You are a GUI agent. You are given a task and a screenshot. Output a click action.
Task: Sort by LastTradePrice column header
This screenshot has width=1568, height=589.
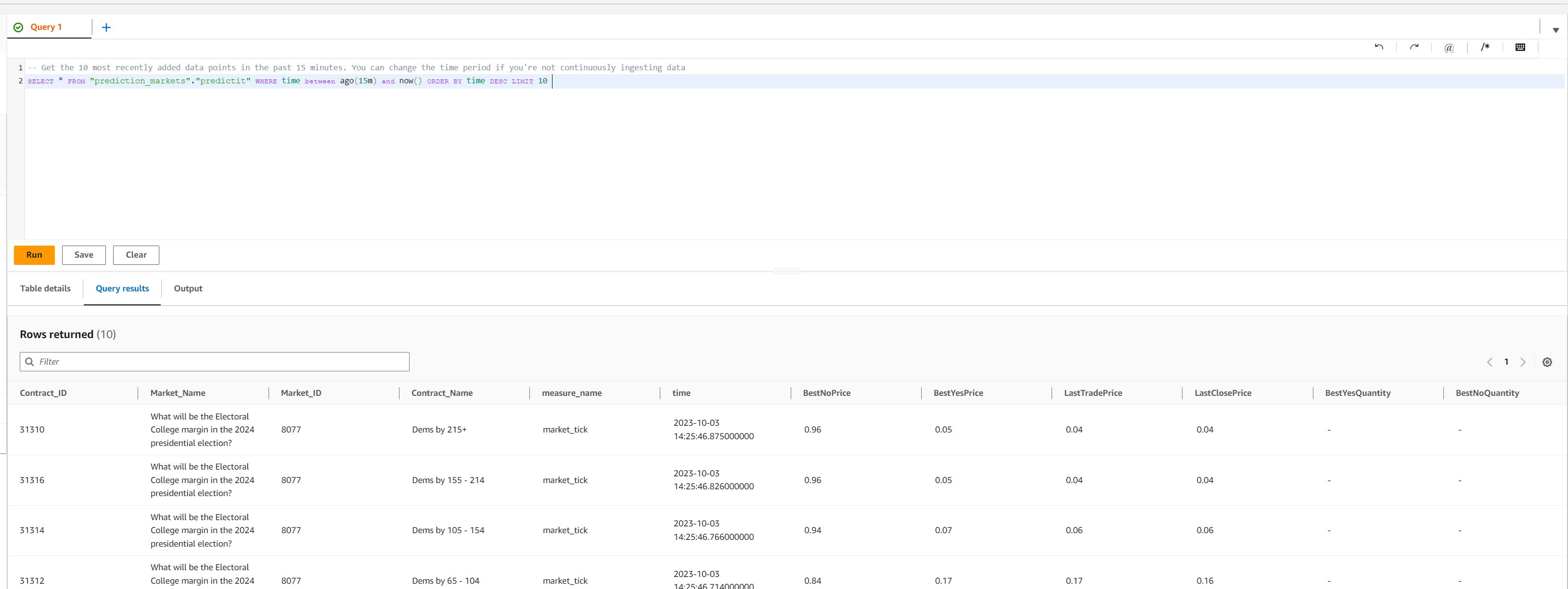[x=1092, y=393]
